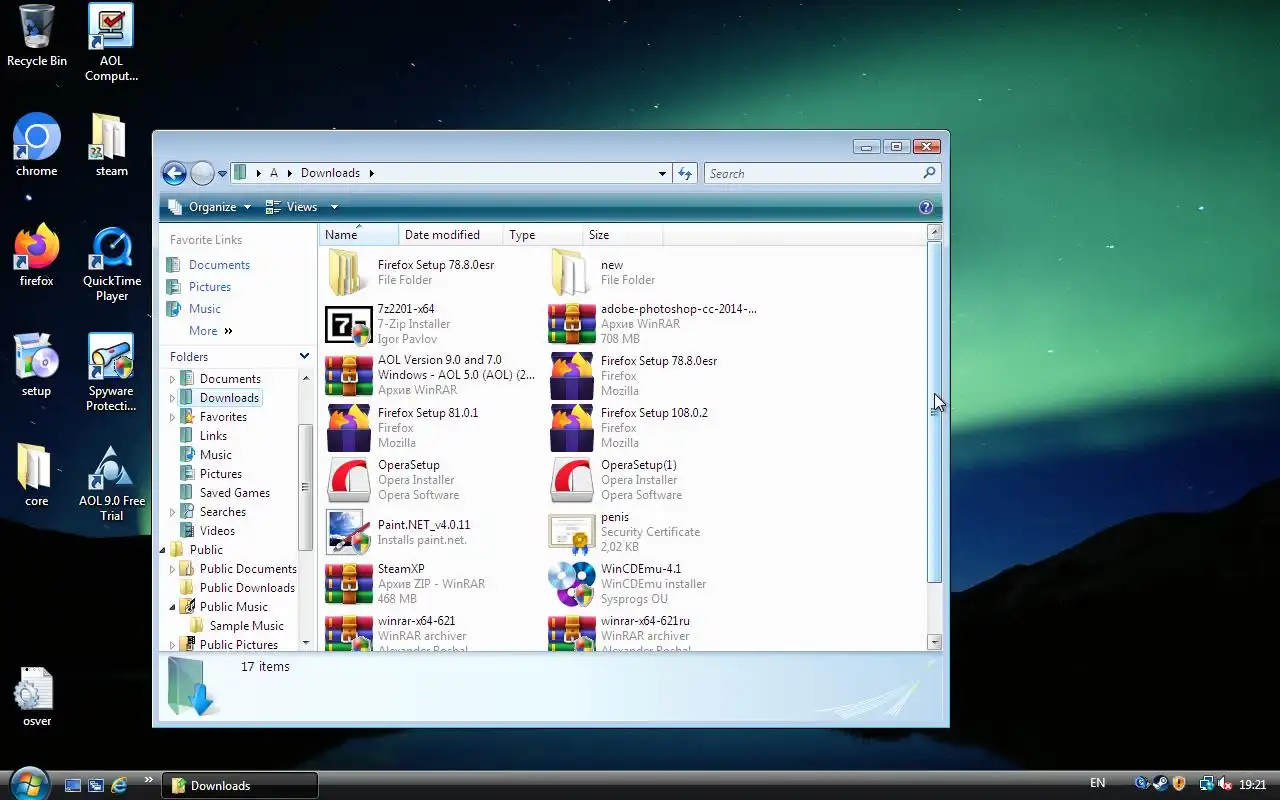Open the recent pages dropdown arrow
Image resolution: width=1280 pixels, height=800 pixels.
tap(222, 174)
